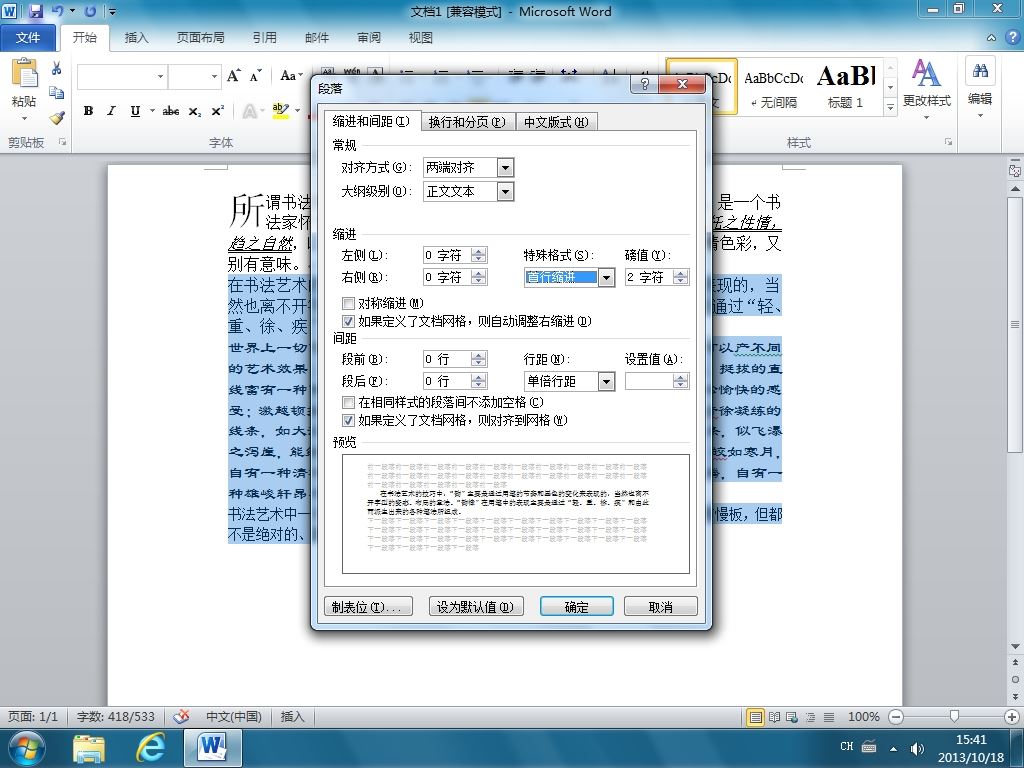Screen dimensions: 1024x768
Task: Toggle 对称缩进 checkbox
Action: point(348,303)
